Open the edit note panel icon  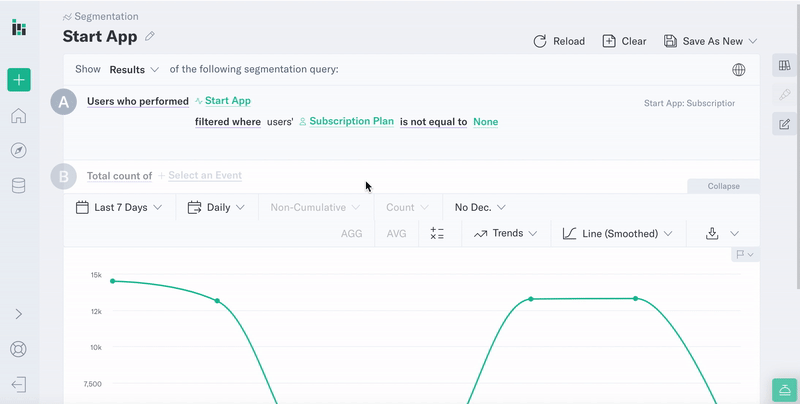pyautogui.click(x=784, y=124)
